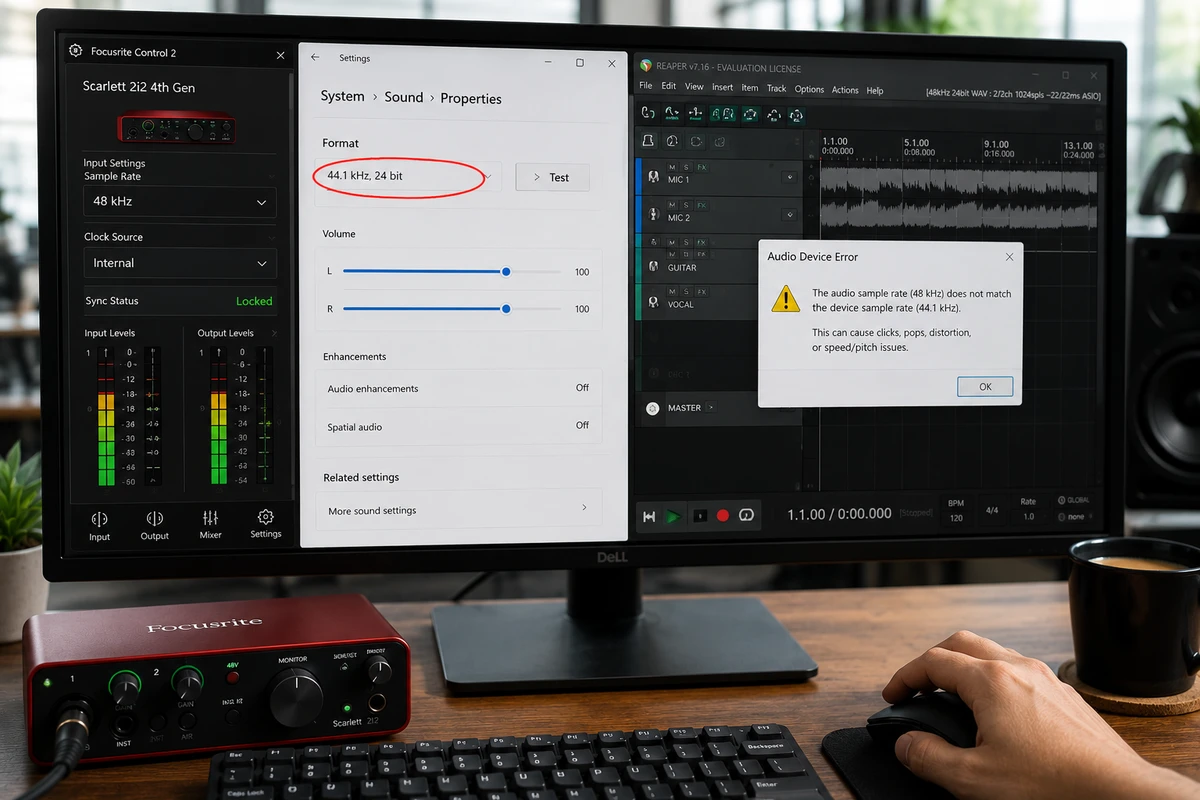Click the second icon in REAPER's lower toolbar row
1200x800 pixels.
point(672,141)
